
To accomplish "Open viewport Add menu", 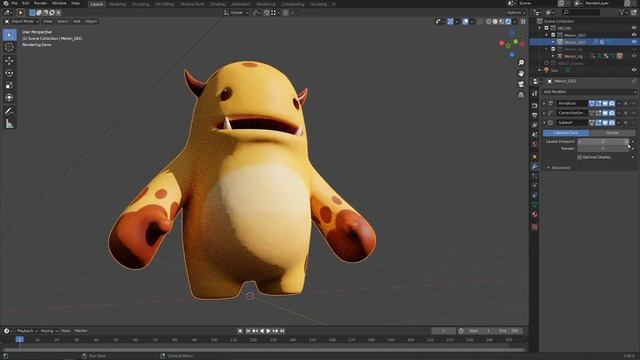I will (x=76, y=21).
